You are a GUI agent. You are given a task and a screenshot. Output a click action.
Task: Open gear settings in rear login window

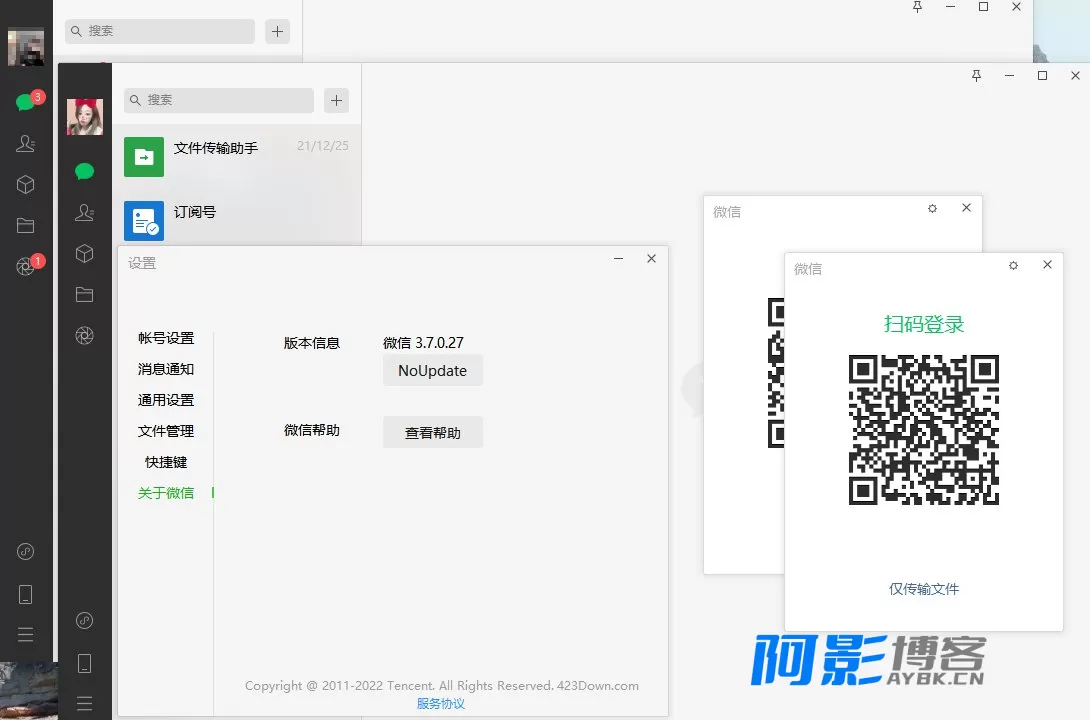932,208
